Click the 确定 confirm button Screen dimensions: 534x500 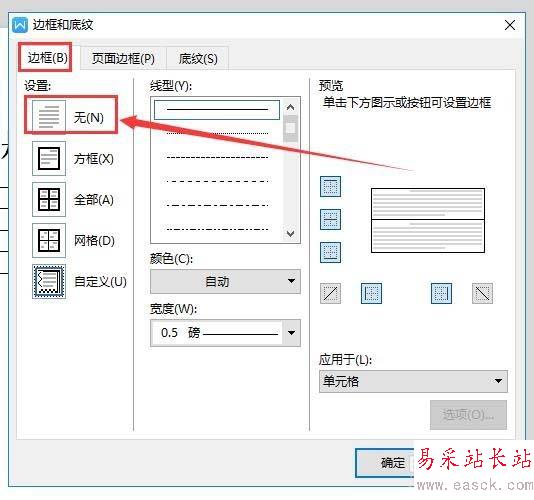pos(385,463)
